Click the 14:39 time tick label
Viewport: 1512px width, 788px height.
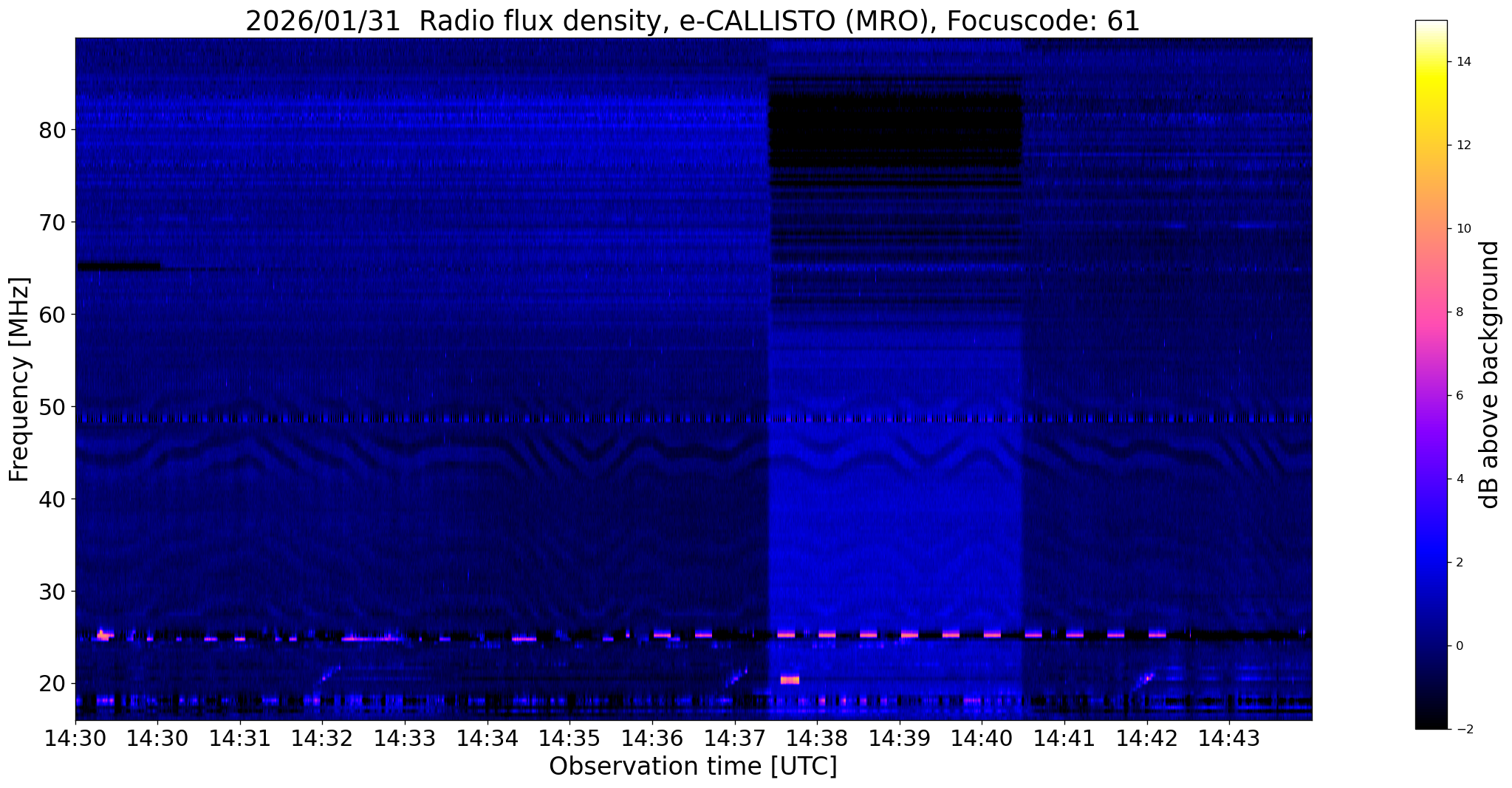[899, 738]
